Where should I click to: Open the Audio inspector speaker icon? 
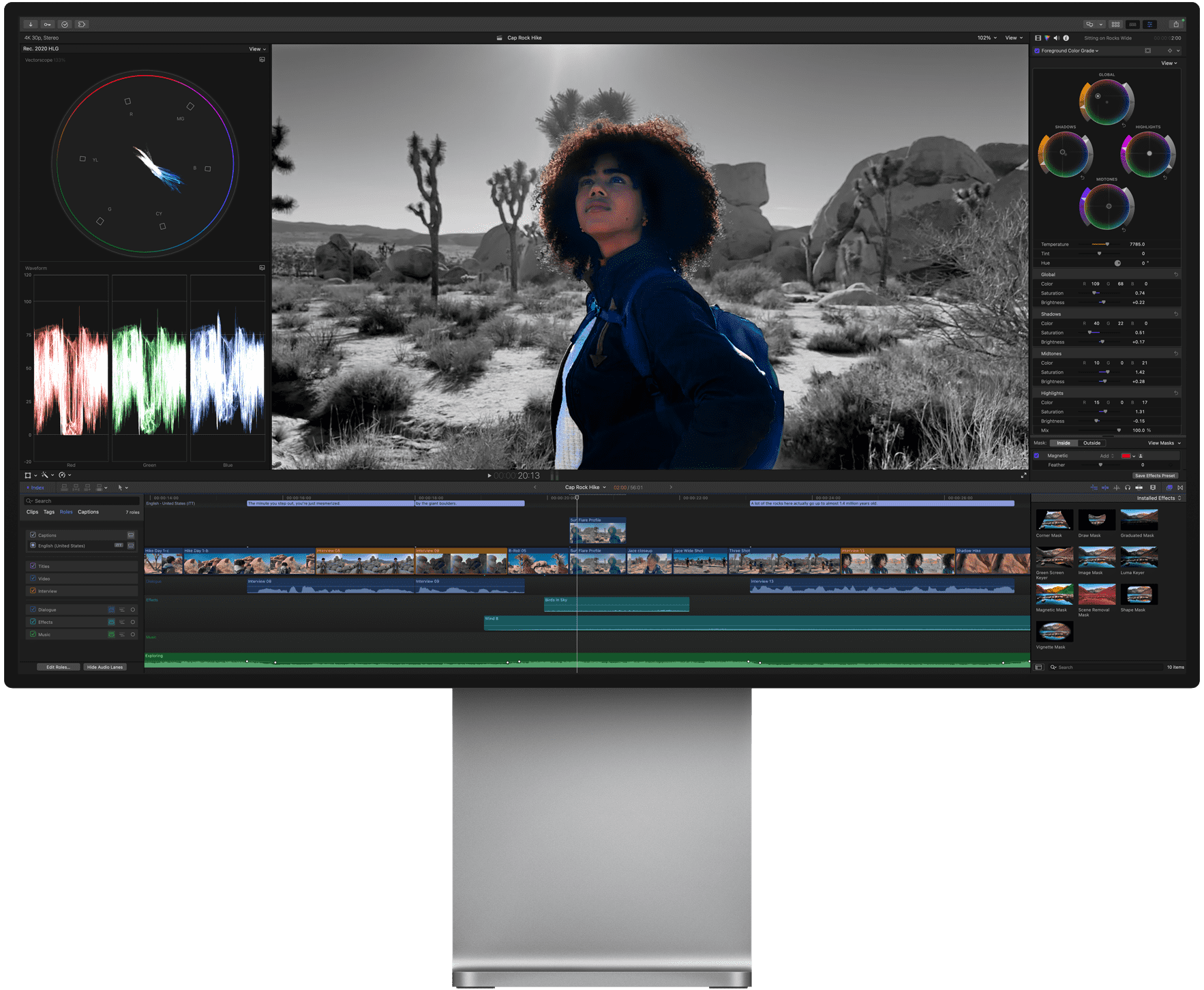[x=1056, y=38]
